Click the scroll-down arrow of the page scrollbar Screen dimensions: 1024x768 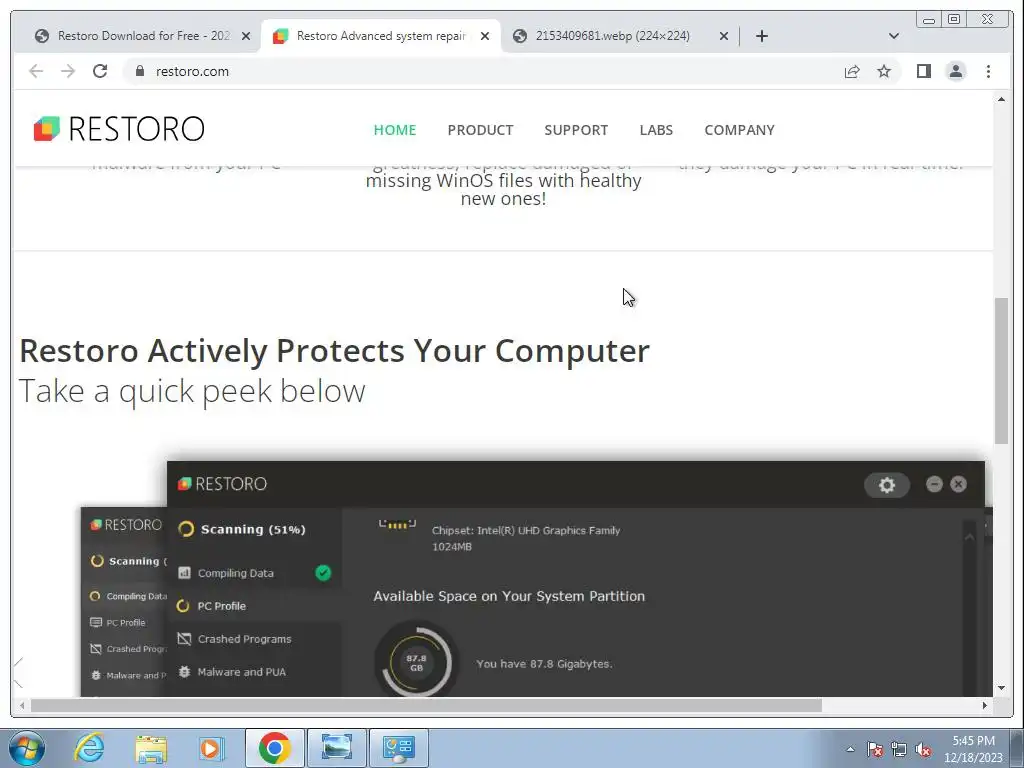pyautogui.click(x=1001, y=688)
